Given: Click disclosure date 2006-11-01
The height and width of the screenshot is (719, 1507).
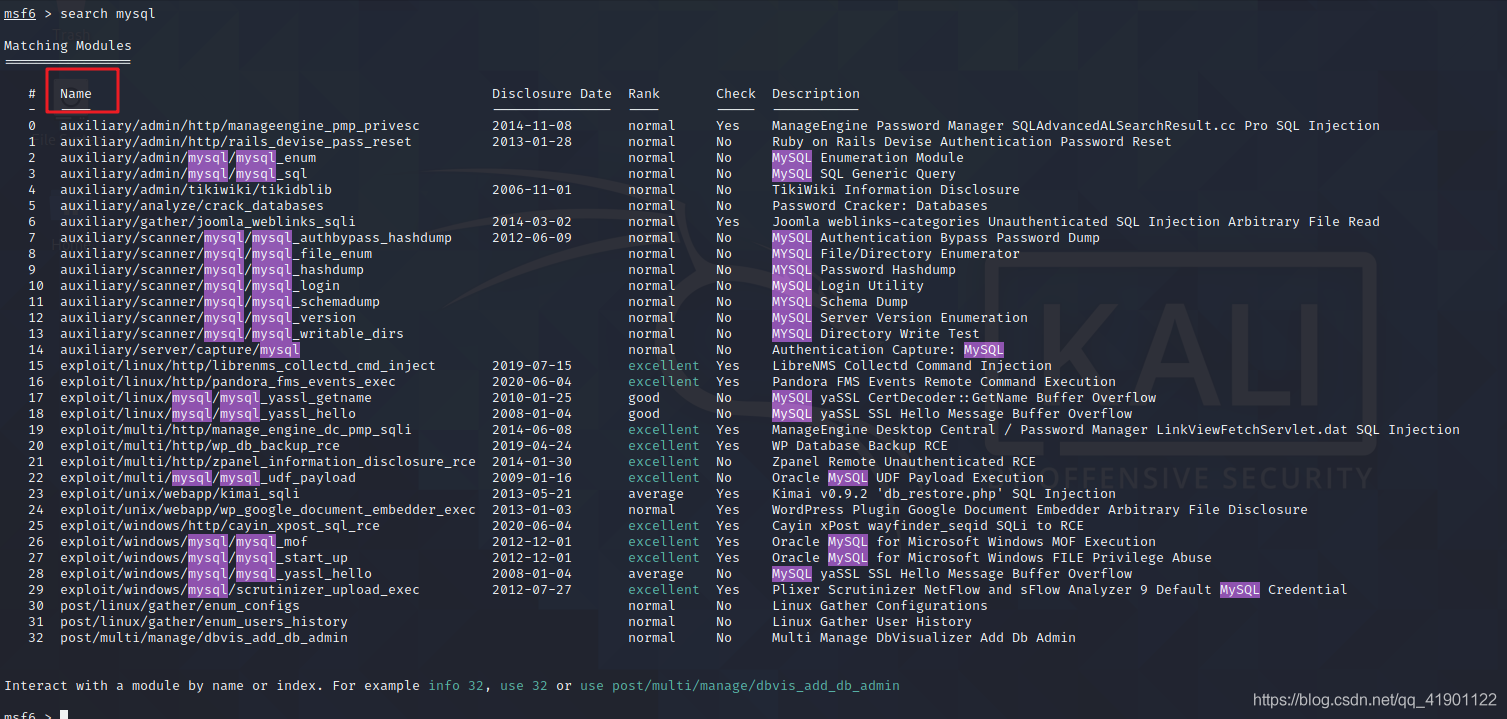Looking at the screenshot, I should [x=532, y=190].
